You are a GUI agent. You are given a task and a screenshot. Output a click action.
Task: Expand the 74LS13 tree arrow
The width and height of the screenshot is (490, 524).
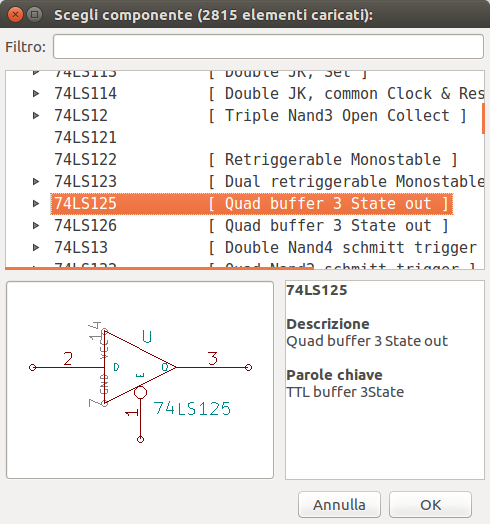36,248
